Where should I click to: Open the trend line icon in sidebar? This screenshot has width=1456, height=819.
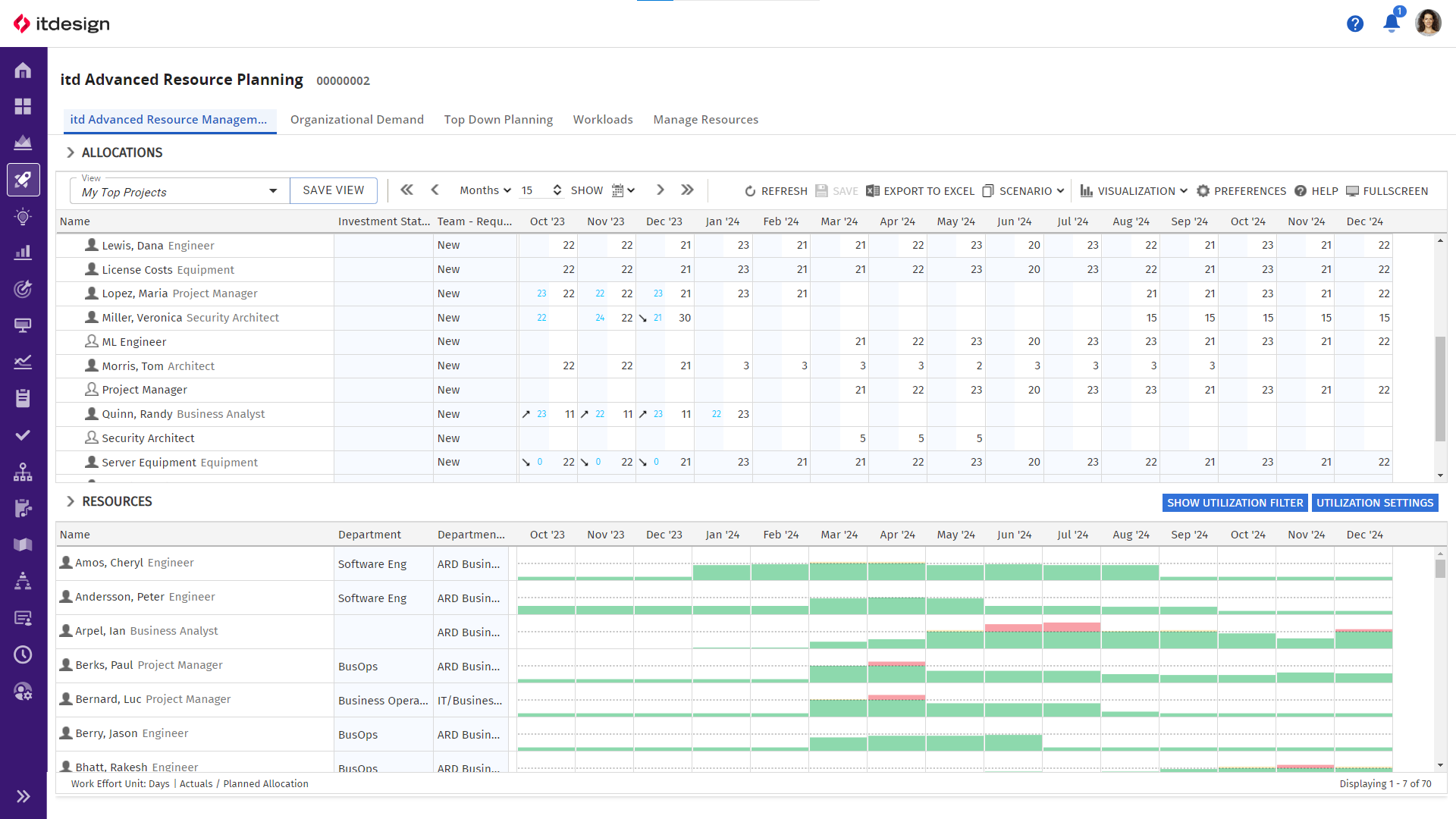[23, 362]
